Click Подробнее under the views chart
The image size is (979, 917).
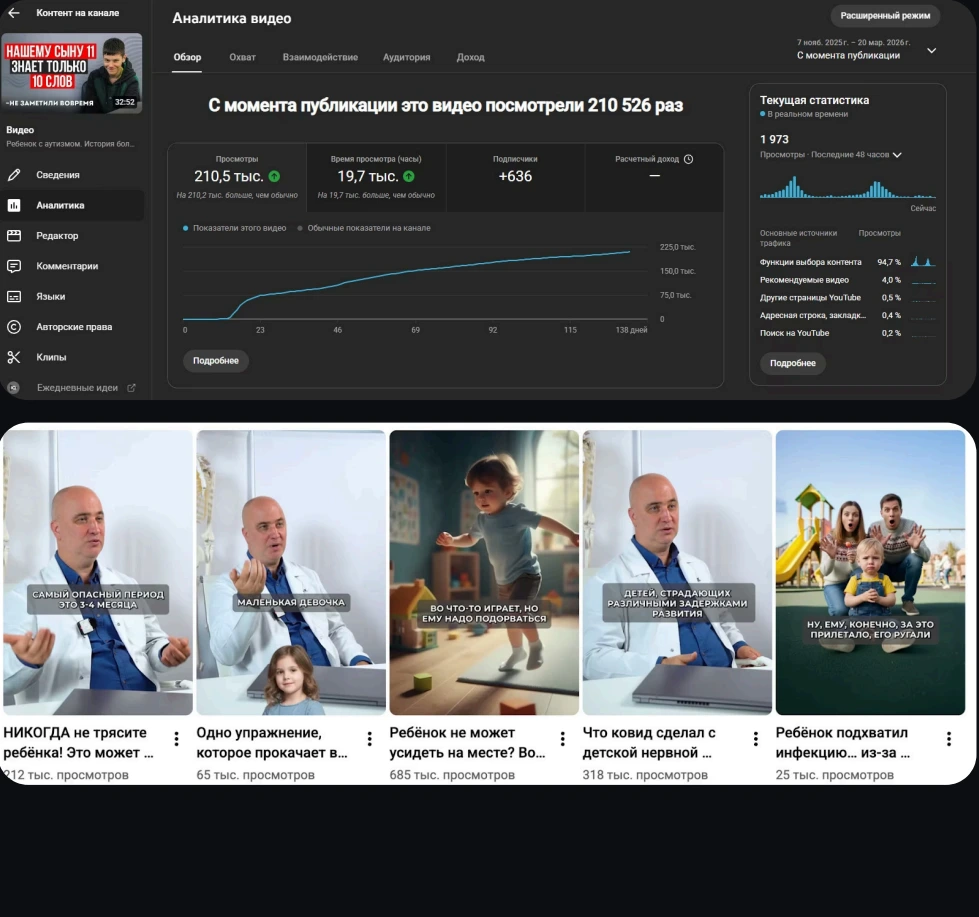(x=215, y=361)
